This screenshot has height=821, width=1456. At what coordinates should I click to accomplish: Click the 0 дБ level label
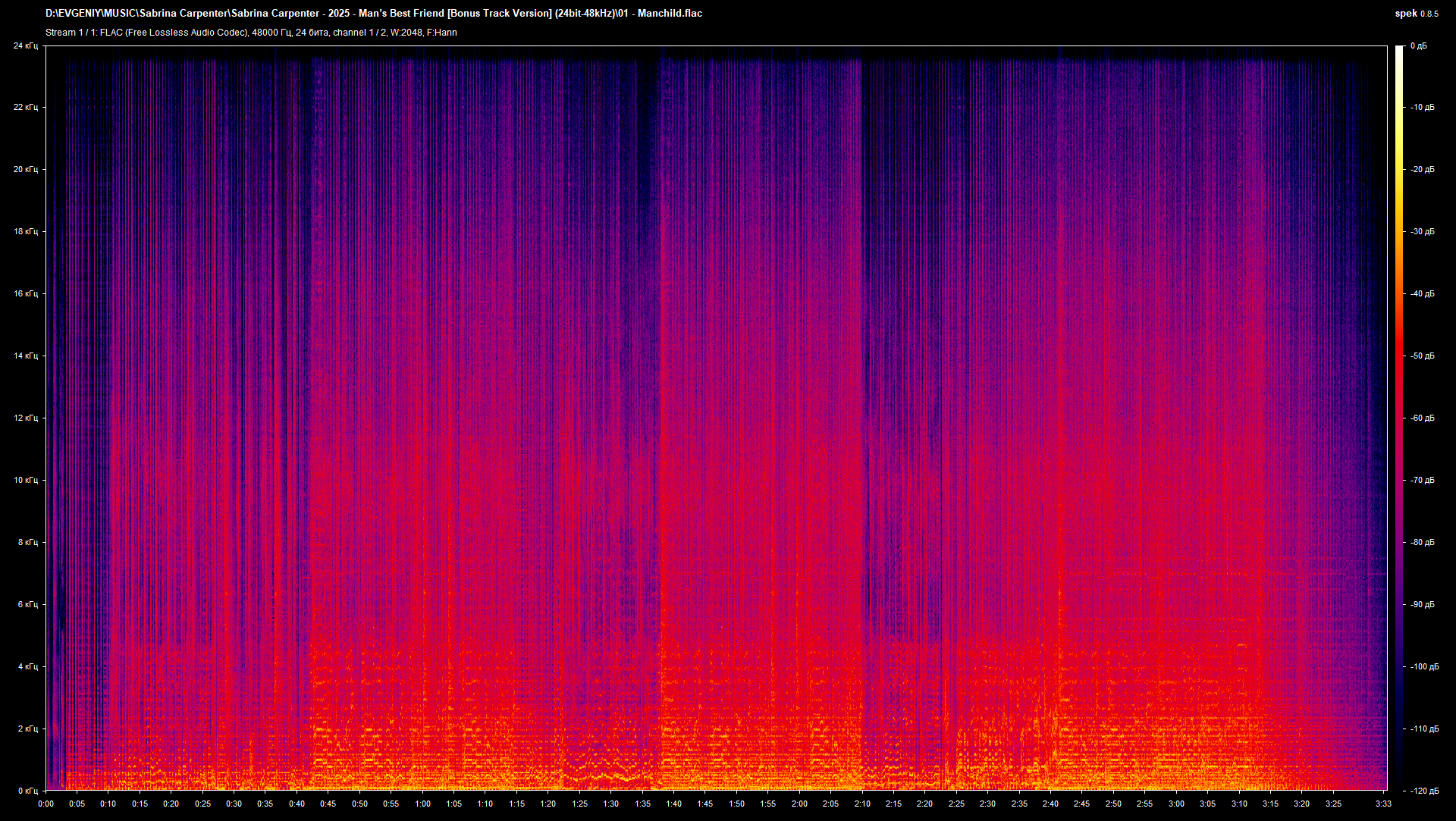(x=1418, y=45)
